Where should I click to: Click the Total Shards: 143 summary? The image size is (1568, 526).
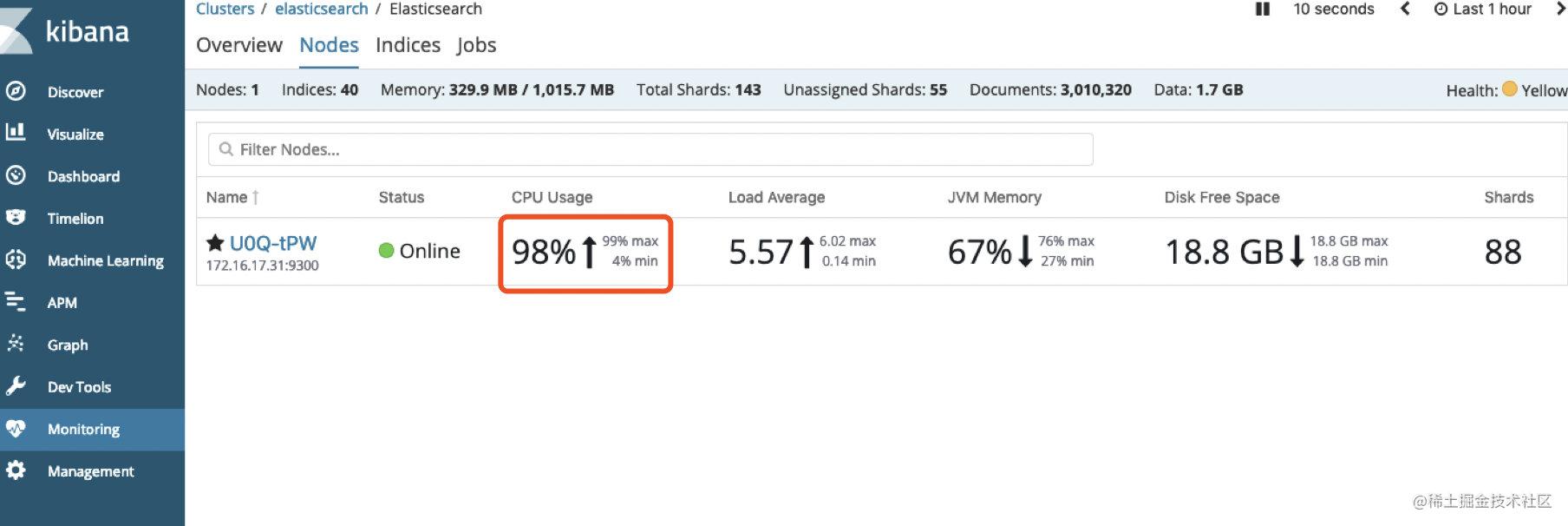pyautogui.click(x=699, y=90)
